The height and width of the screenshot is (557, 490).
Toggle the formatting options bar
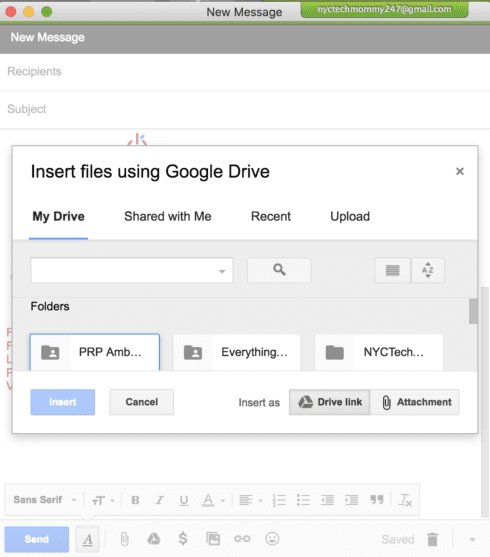coord(87,539)
